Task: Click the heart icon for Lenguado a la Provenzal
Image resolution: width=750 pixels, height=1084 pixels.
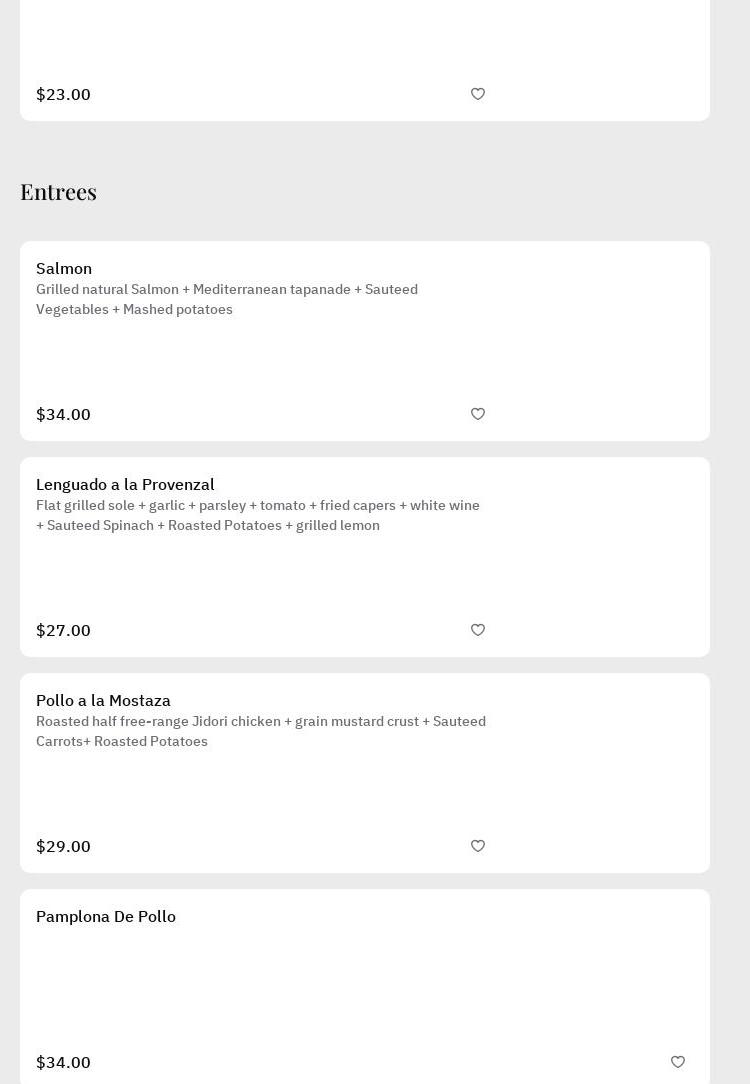Action: [478, 630]
